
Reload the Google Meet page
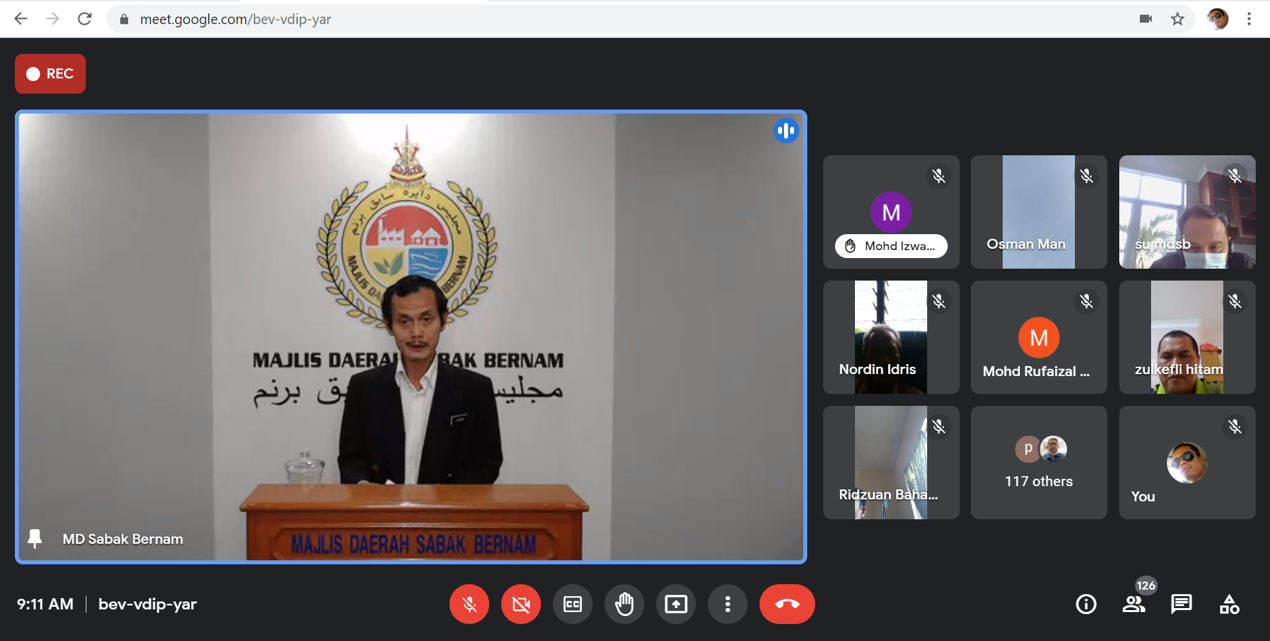coord(85,19)
